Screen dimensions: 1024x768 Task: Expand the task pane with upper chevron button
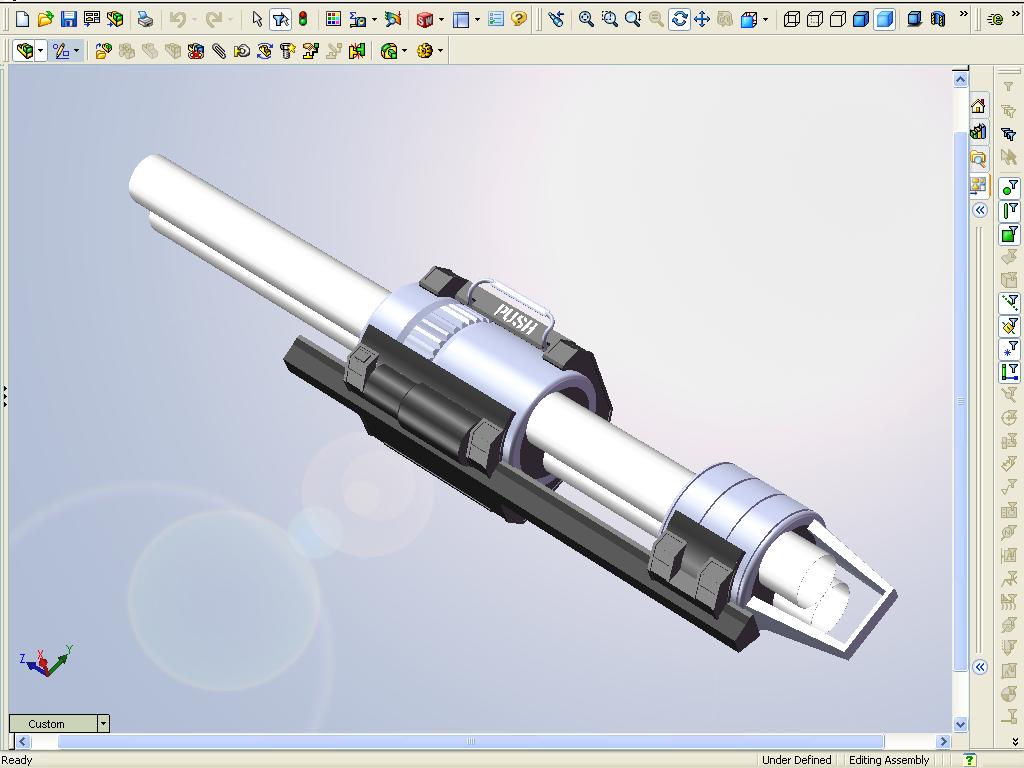pos(980,210)
